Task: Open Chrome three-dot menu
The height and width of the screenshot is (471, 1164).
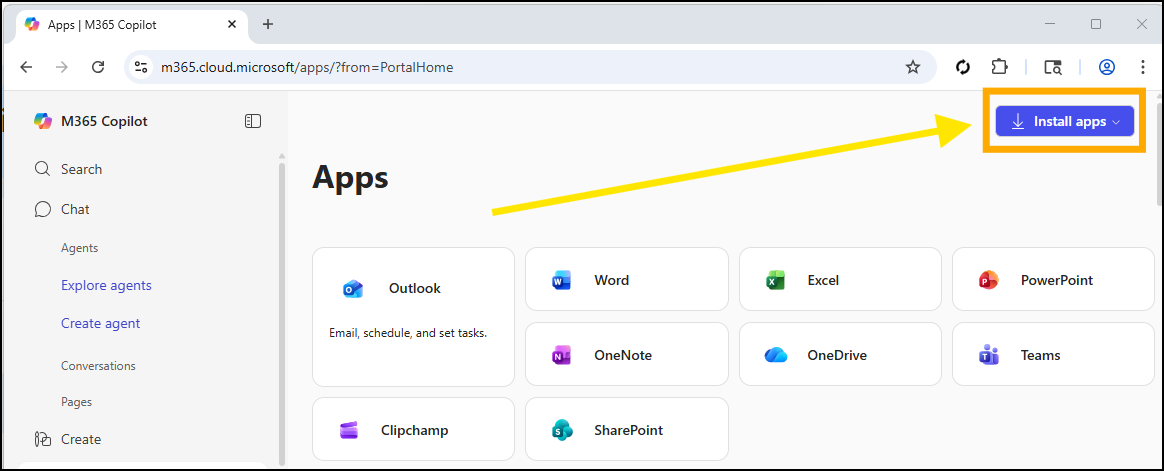Action: [1143, 68]
